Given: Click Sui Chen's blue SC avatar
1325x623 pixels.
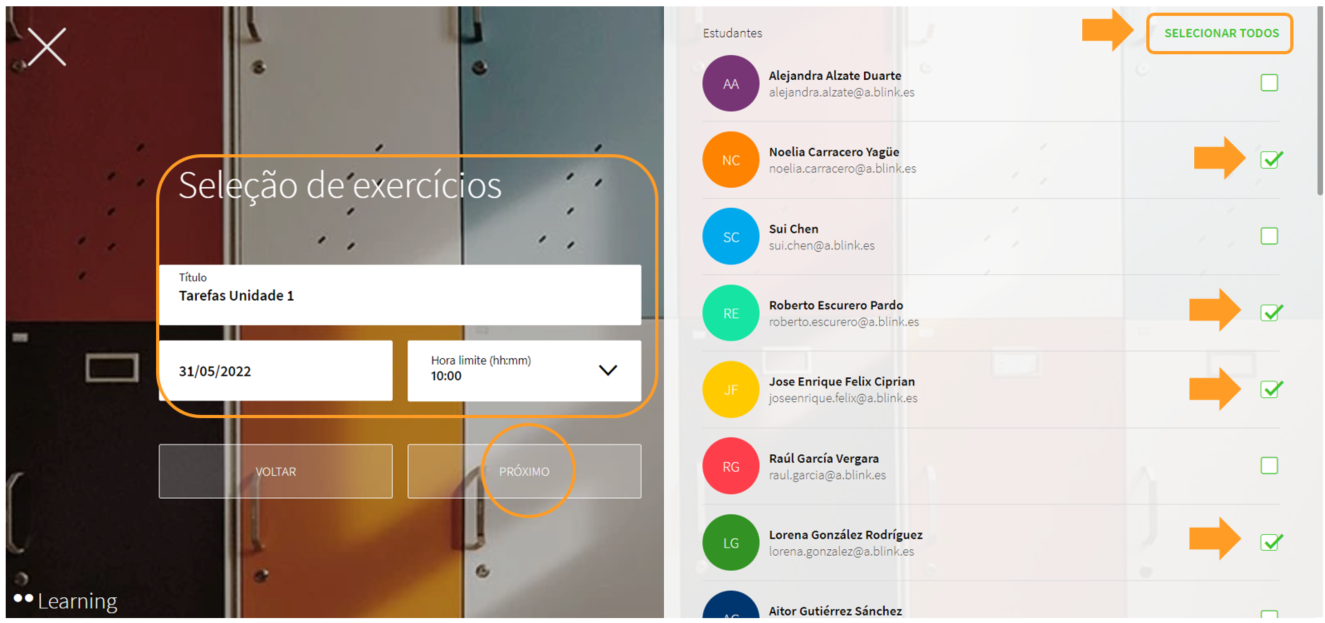Looking at the screenshot, I should pos(731,237).
